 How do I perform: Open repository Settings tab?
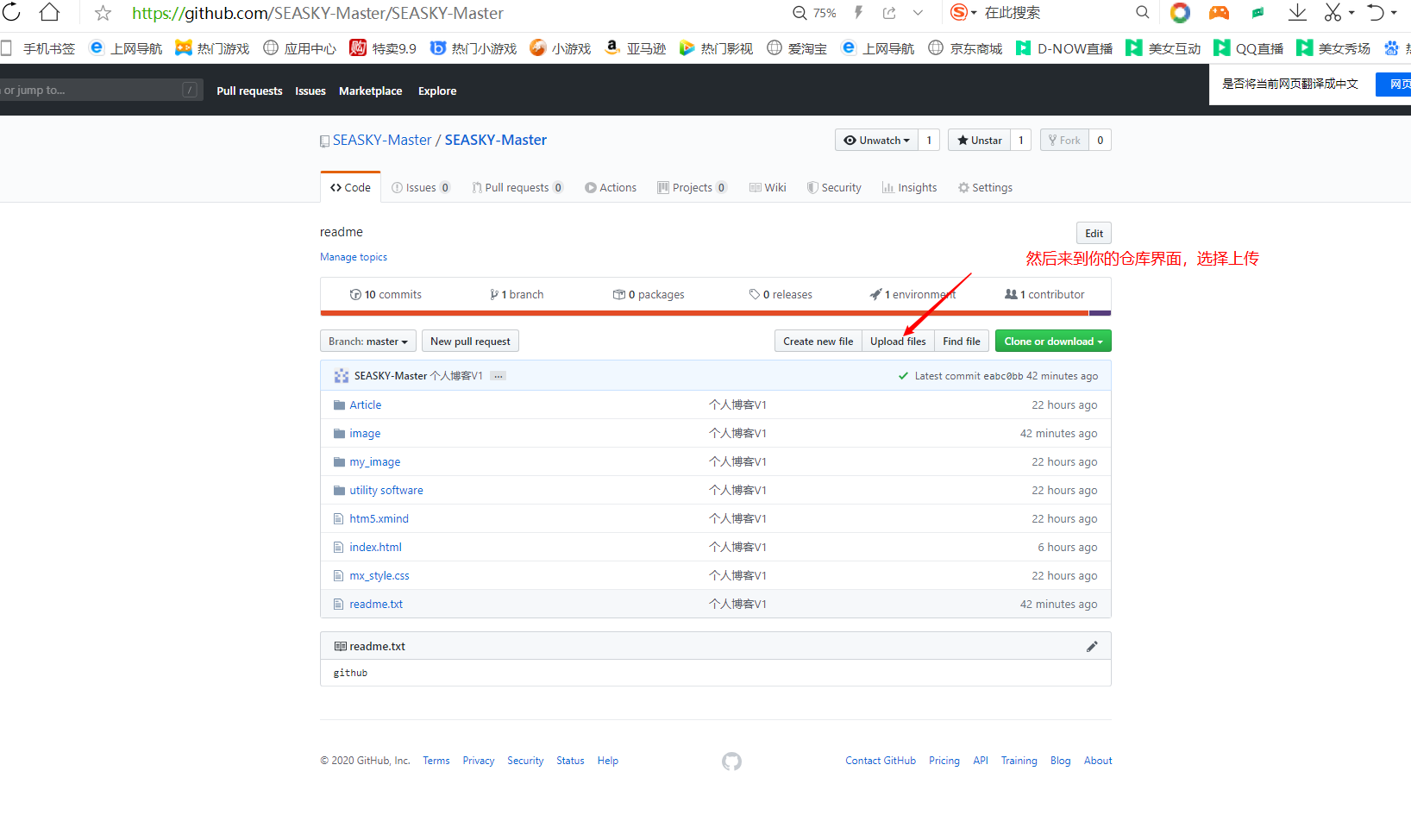(985, 187)
